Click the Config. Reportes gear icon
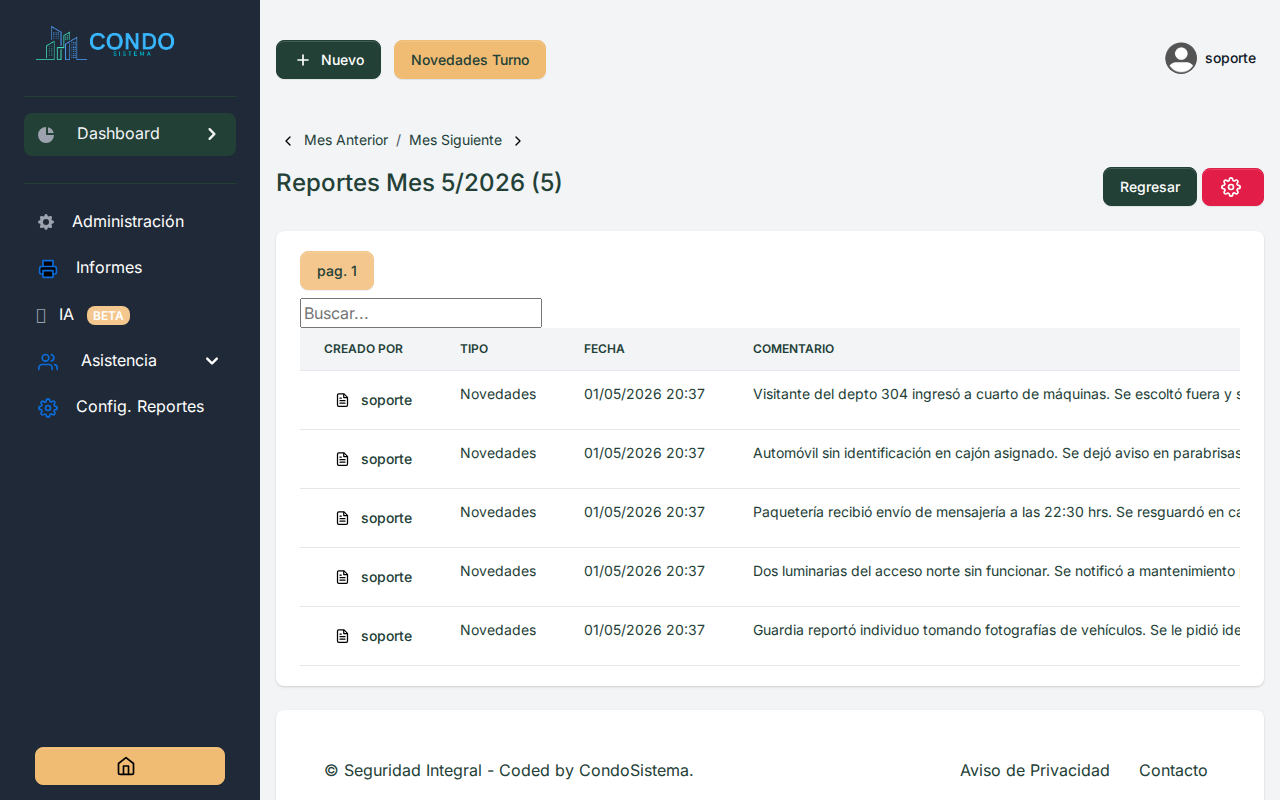This screenshot has width=1280, height=800. [48, 407]
